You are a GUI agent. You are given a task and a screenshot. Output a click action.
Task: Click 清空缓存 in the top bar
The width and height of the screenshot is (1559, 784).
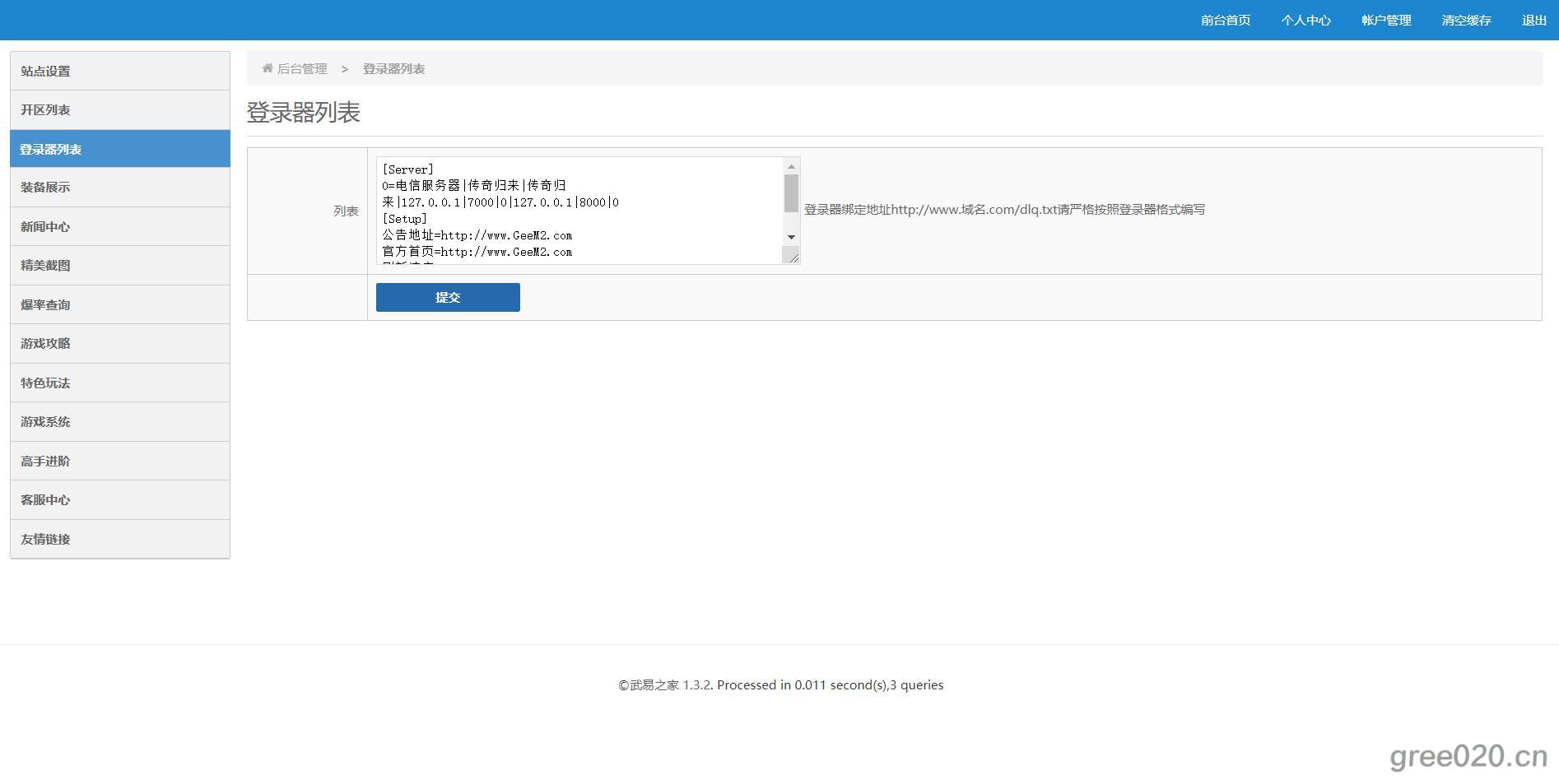point(1466,21)
